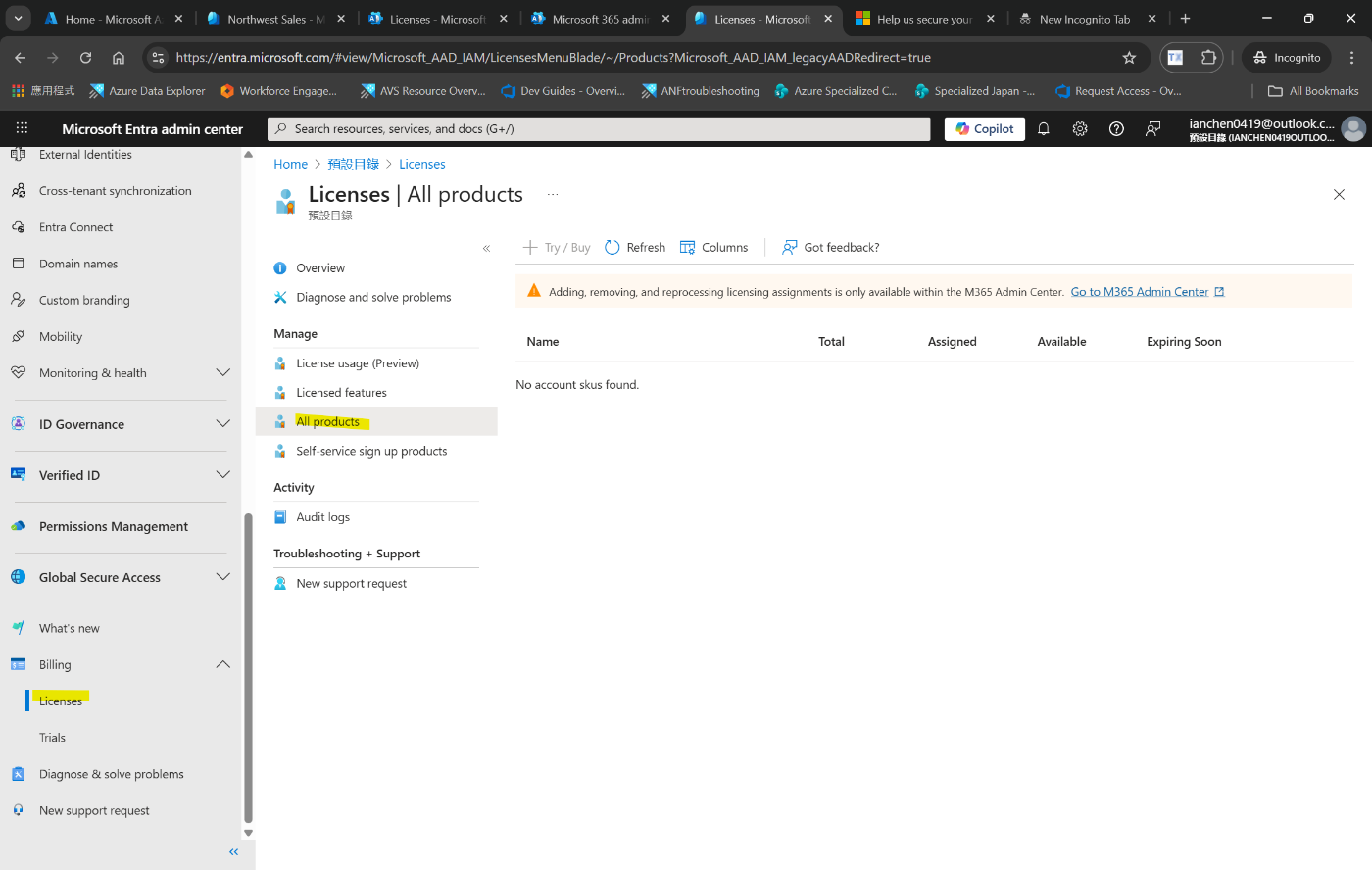
Task: Open All Bookmarks folder
Action: (x=1313, y=91)
